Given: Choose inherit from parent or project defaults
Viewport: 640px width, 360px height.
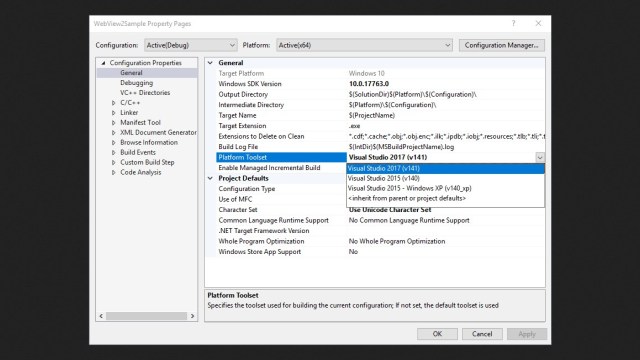Looking at the screenshot, I should [x=445, y=198].
